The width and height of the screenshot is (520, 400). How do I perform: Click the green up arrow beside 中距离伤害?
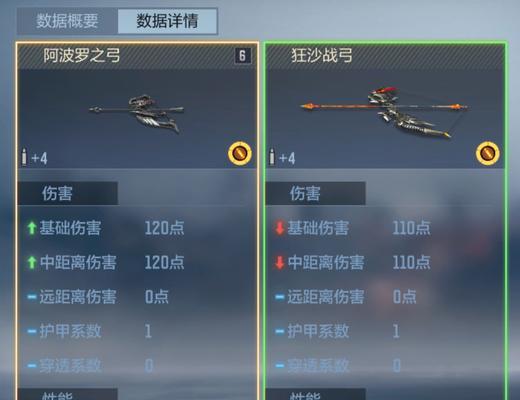tap(32, 262)
